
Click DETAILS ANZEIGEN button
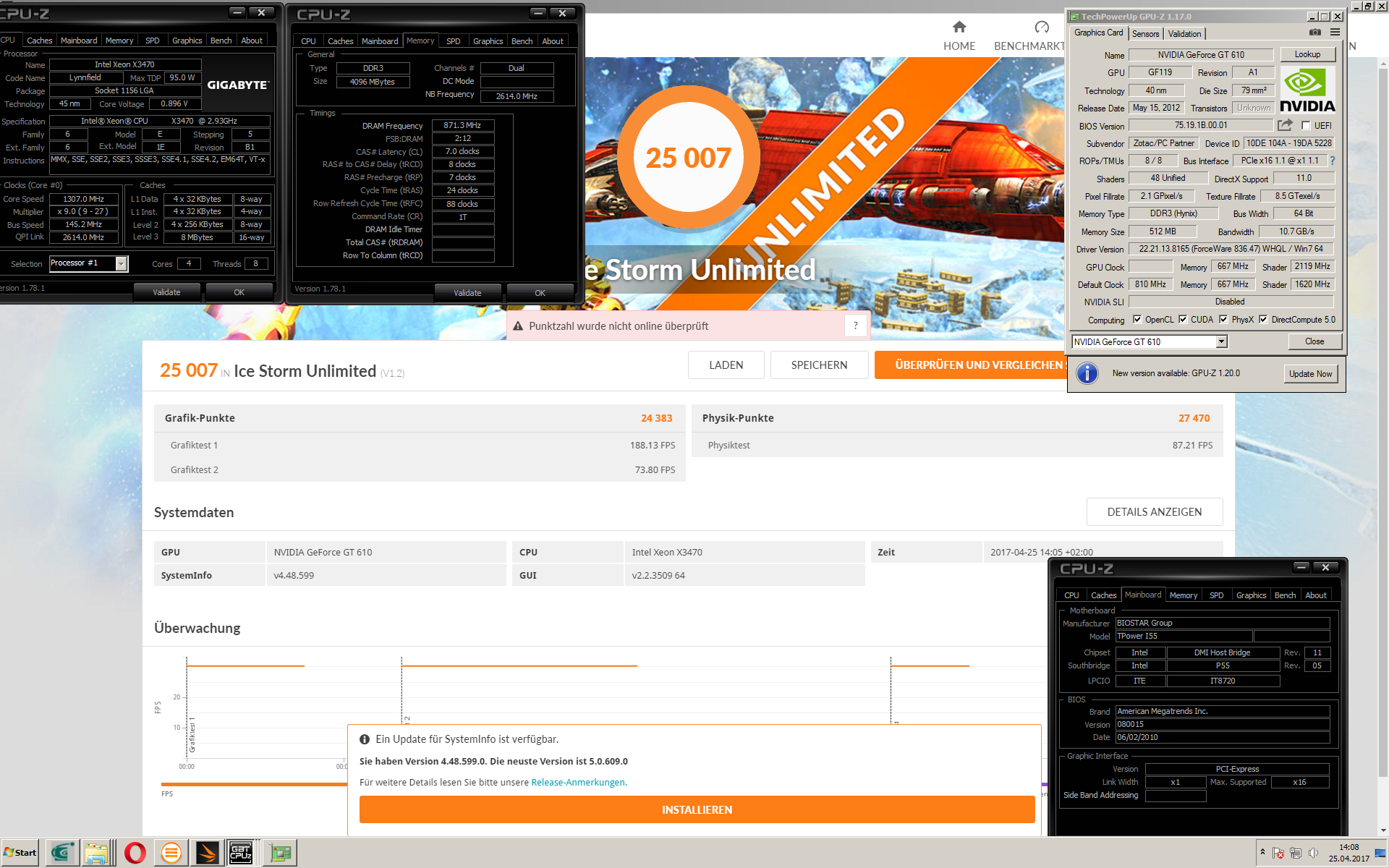tap(1155, 511)
